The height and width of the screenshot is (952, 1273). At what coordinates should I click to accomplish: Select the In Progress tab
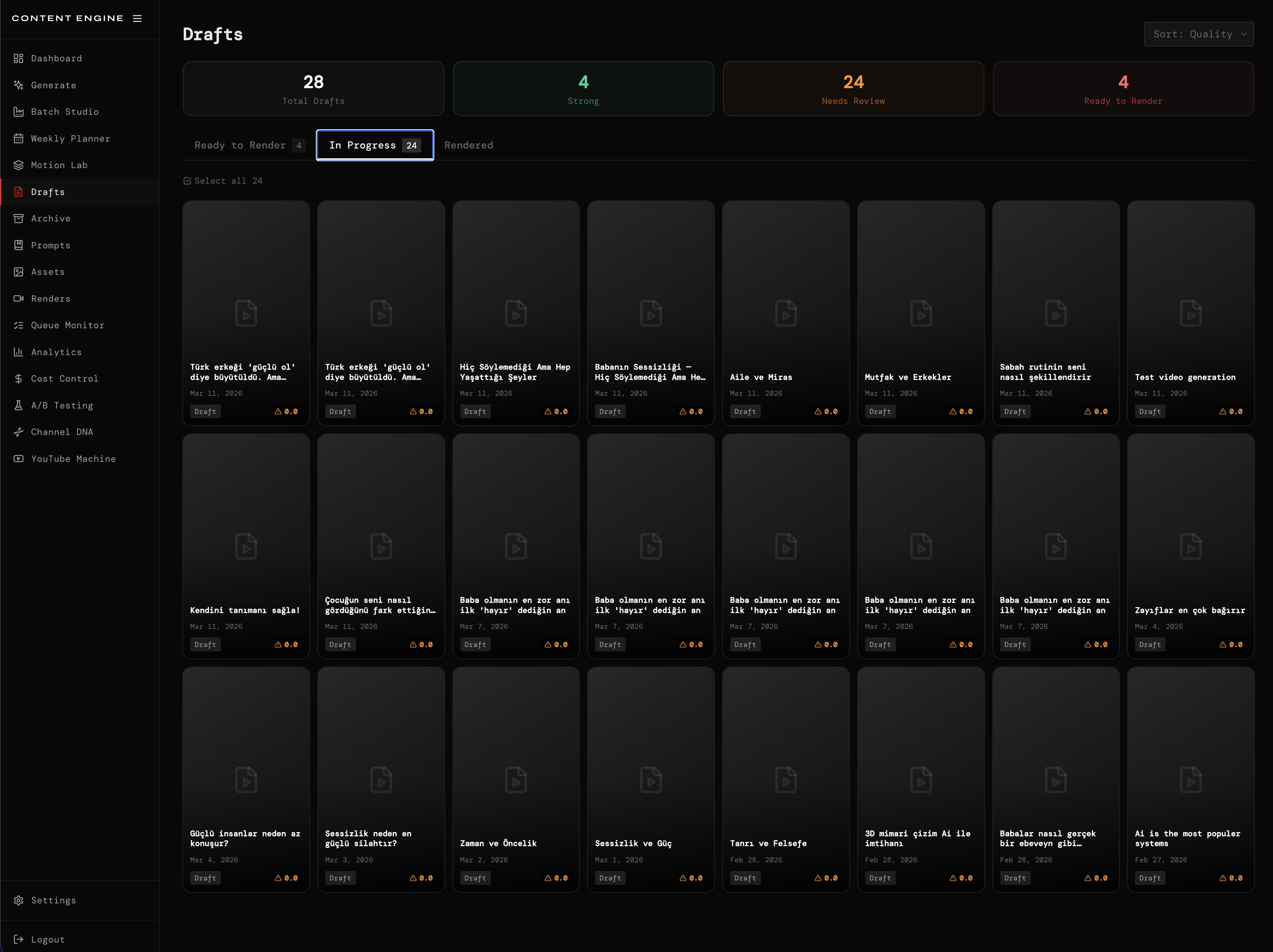pos(374,145)
